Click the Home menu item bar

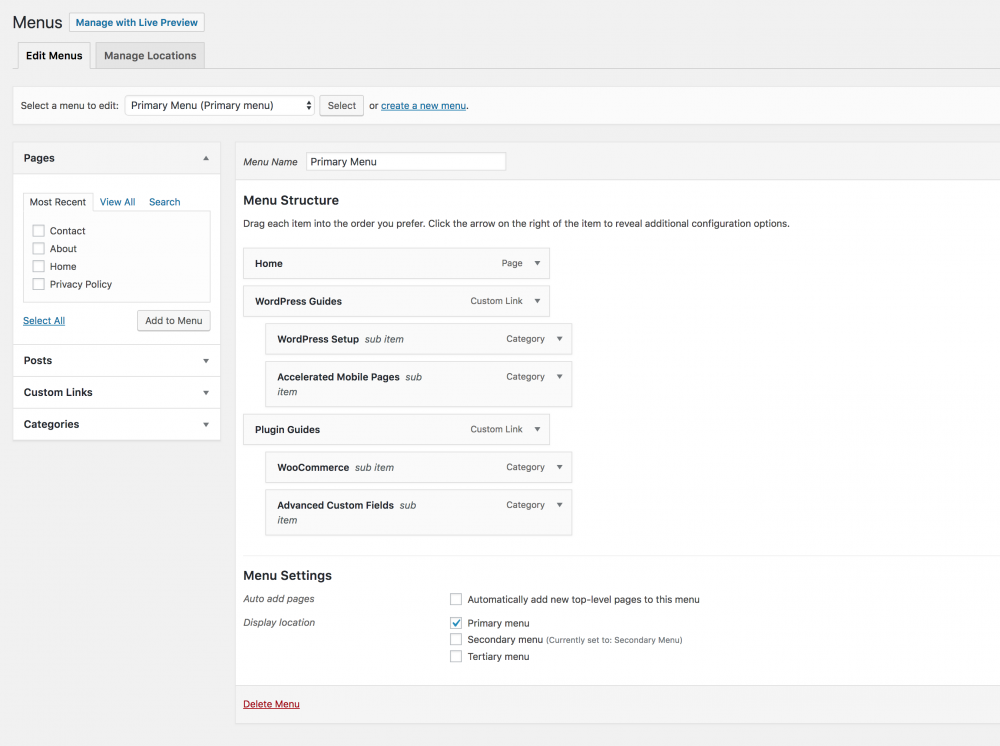point(396,263)
